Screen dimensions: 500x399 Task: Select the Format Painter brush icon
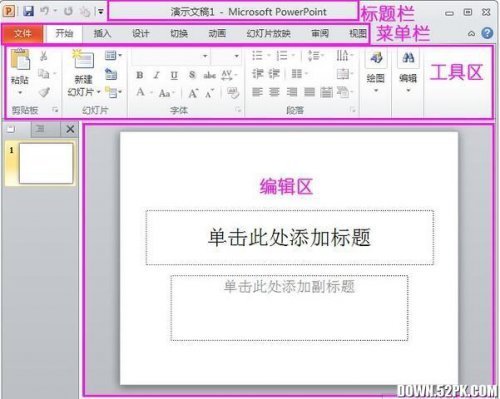coord(44,92)
